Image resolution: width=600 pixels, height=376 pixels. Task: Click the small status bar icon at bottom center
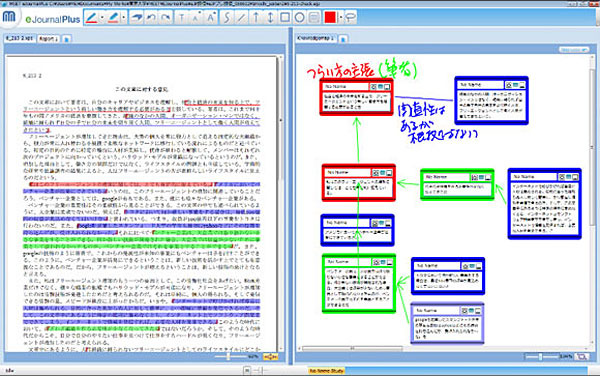[x=247, y=370]
